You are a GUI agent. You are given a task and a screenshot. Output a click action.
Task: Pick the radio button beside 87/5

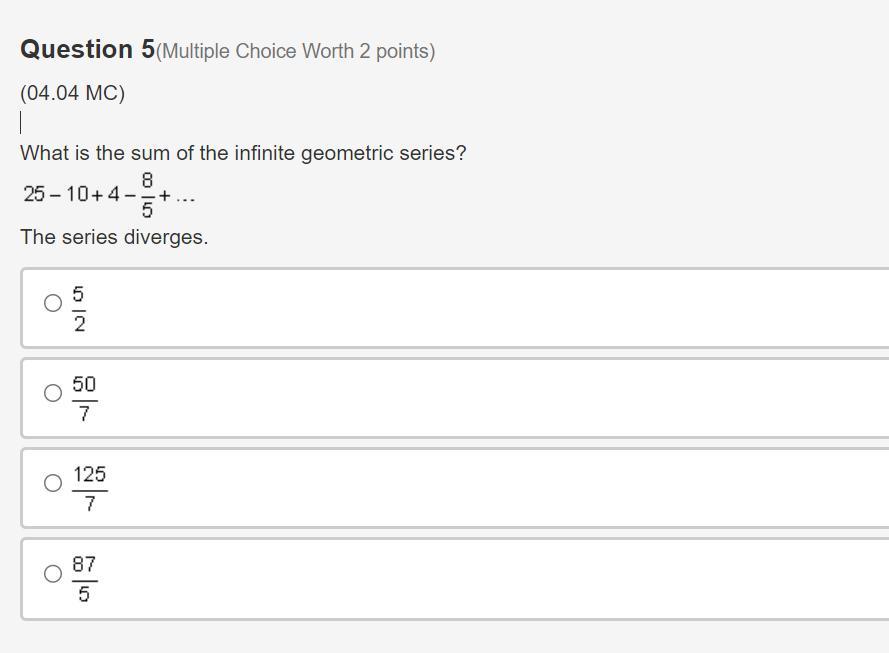(x=53, y=573)
